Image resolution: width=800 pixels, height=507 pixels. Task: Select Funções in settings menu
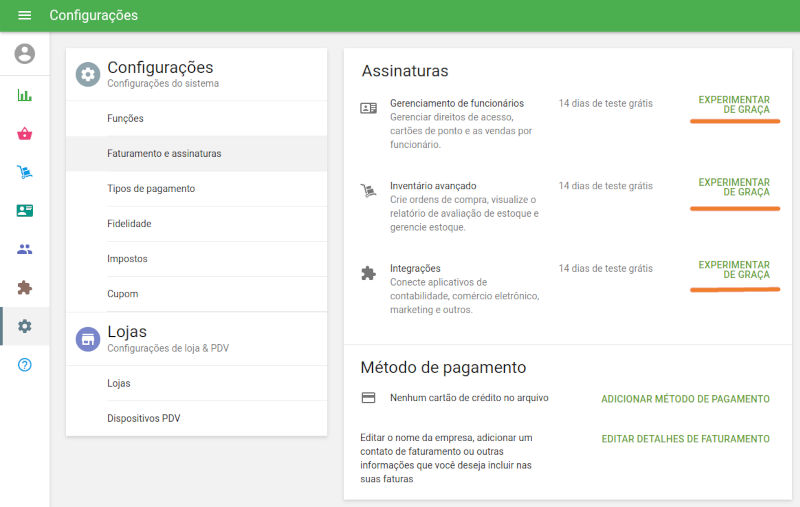point(196,118)
